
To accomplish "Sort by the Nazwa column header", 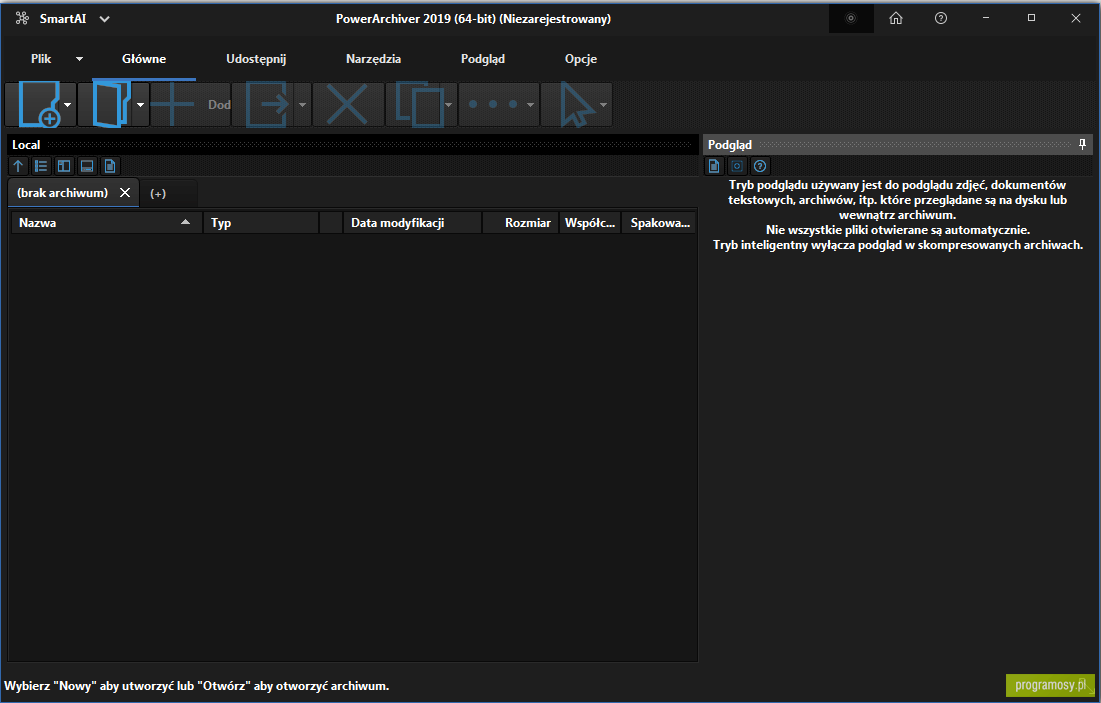I will coord(107,223).
